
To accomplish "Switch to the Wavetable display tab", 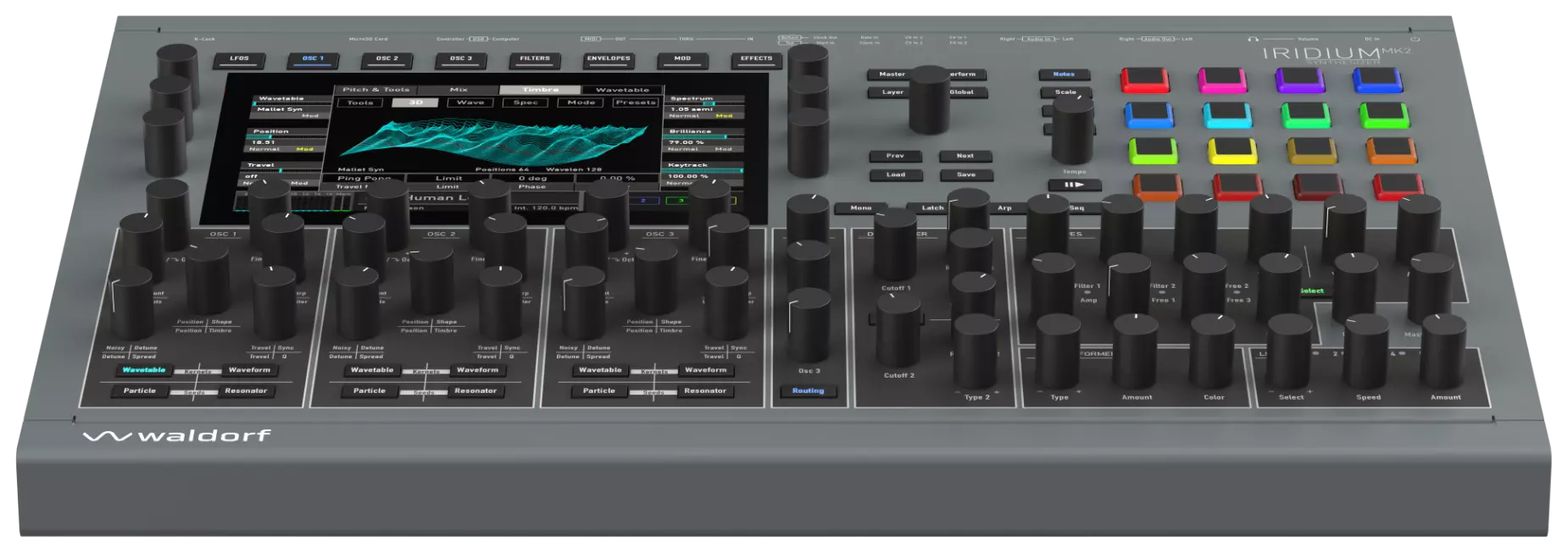I will 622,90.
